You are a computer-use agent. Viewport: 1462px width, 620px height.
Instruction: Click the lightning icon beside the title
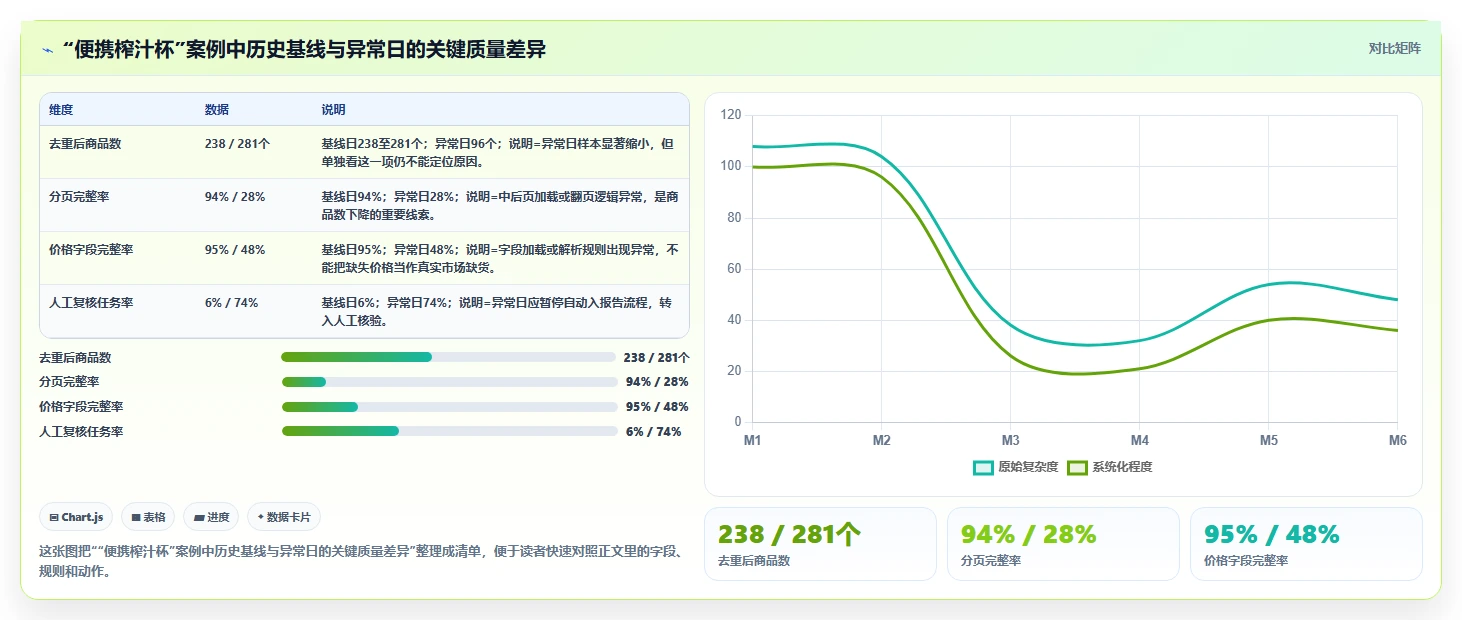click(48, 50)
